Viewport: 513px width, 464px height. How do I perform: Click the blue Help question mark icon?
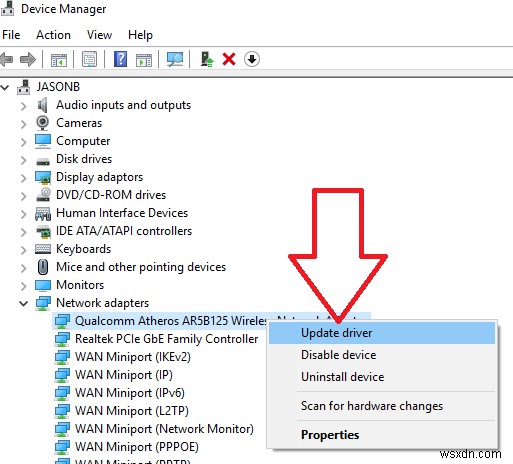tap(120, 59)
